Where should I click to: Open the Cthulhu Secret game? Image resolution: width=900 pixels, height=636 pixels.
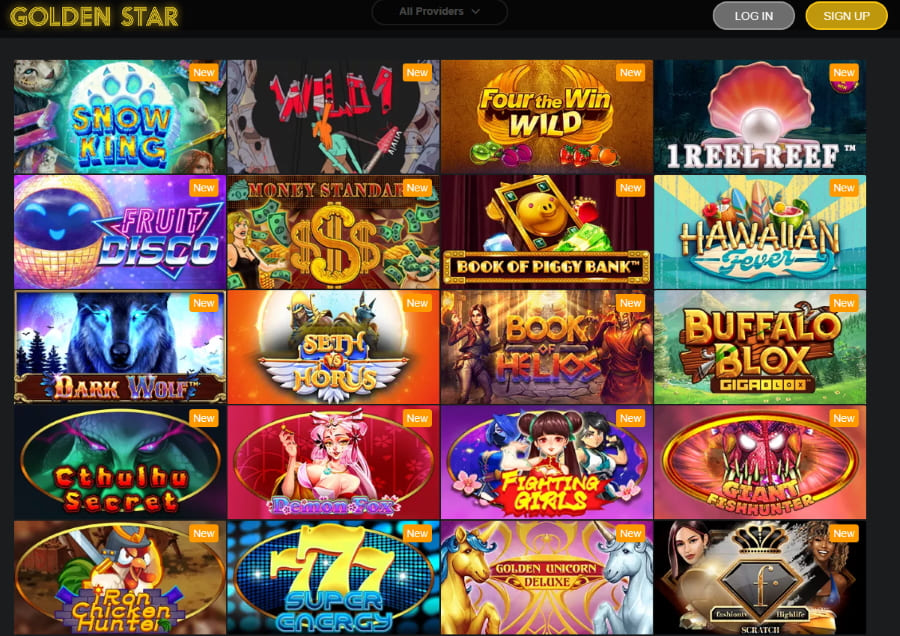click(x=120, y=463)
